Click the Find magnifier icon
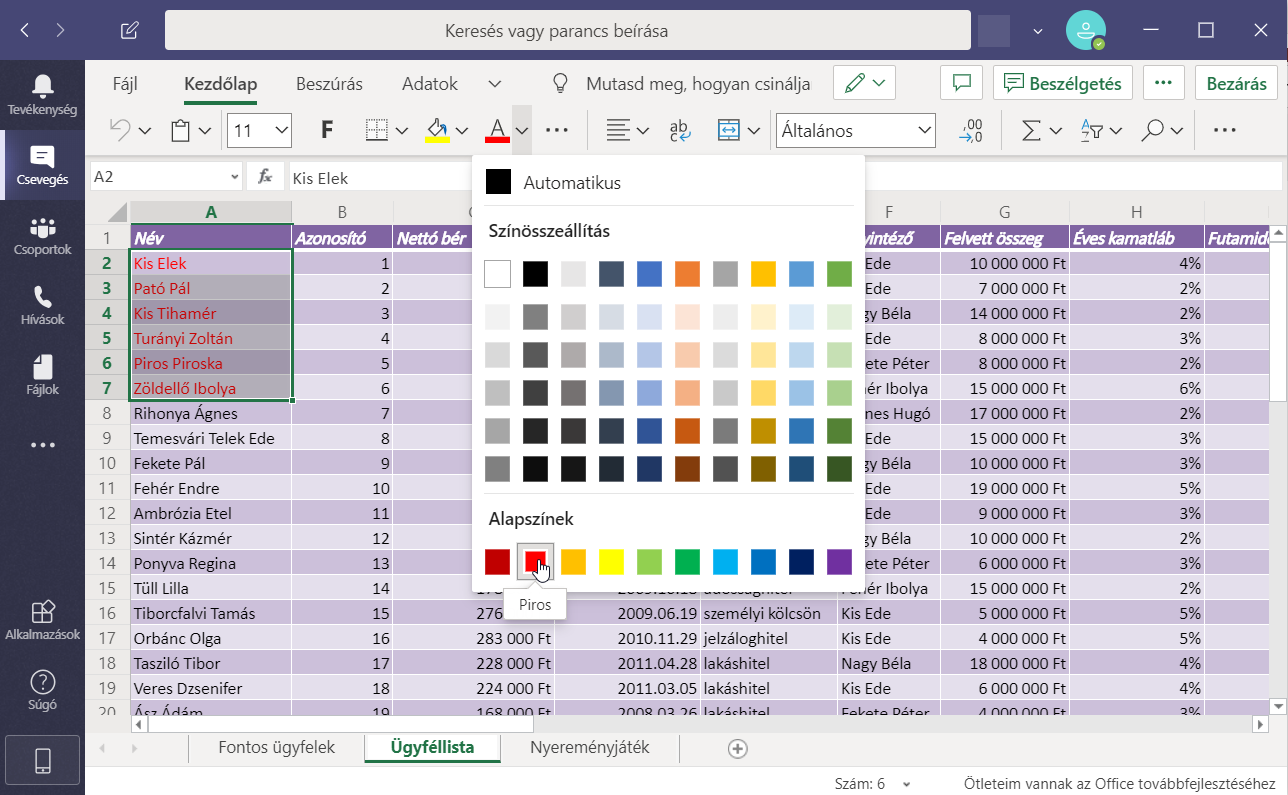This screenshot has width=1288, height=795. (1153, 130)
